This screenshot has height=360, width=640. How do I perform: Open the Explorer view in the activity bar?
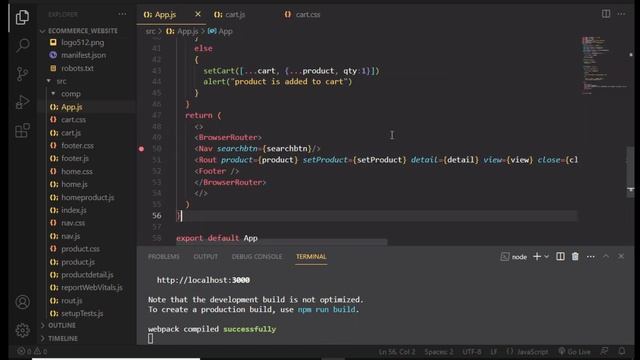[x=22, y=17]
